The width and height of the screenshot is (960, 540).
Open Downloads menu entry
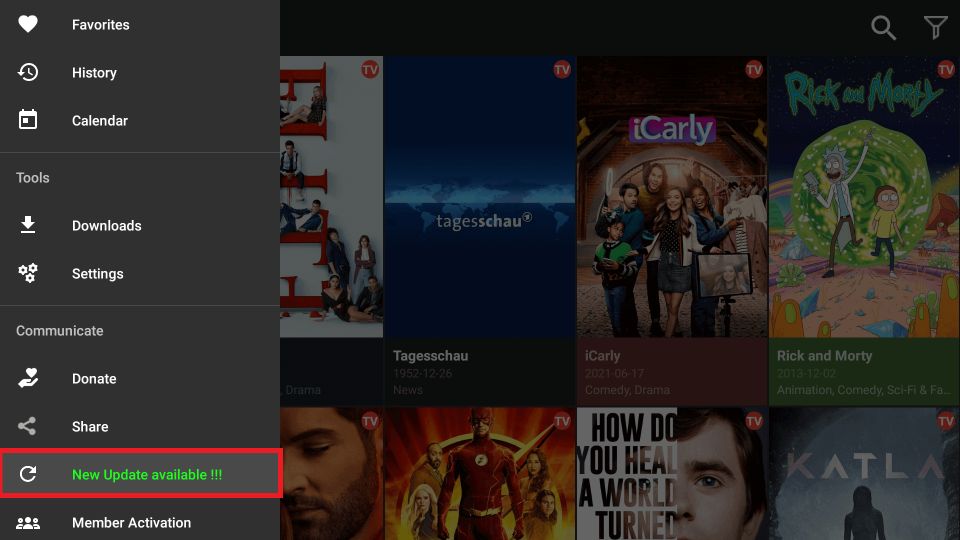click(140, 225)
